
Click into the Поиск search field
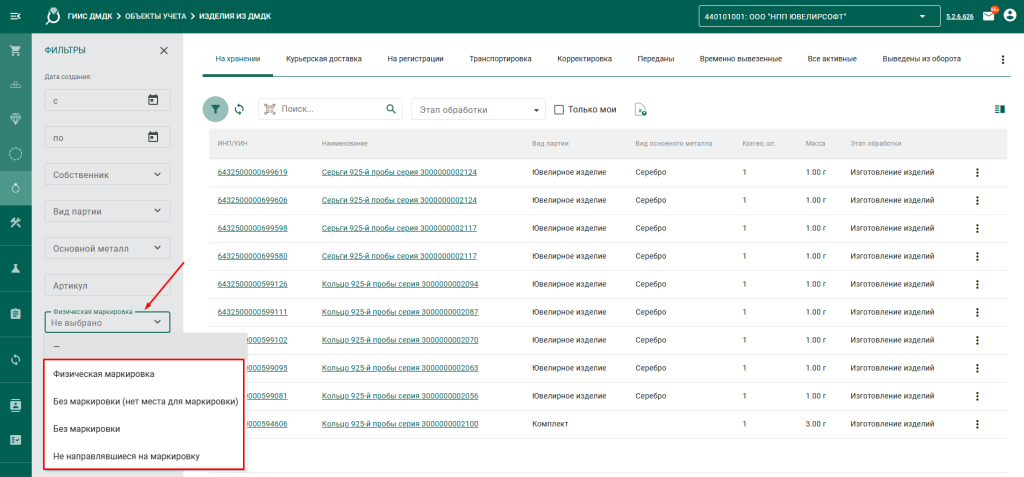pyautogui.click(x=331, y=109)
